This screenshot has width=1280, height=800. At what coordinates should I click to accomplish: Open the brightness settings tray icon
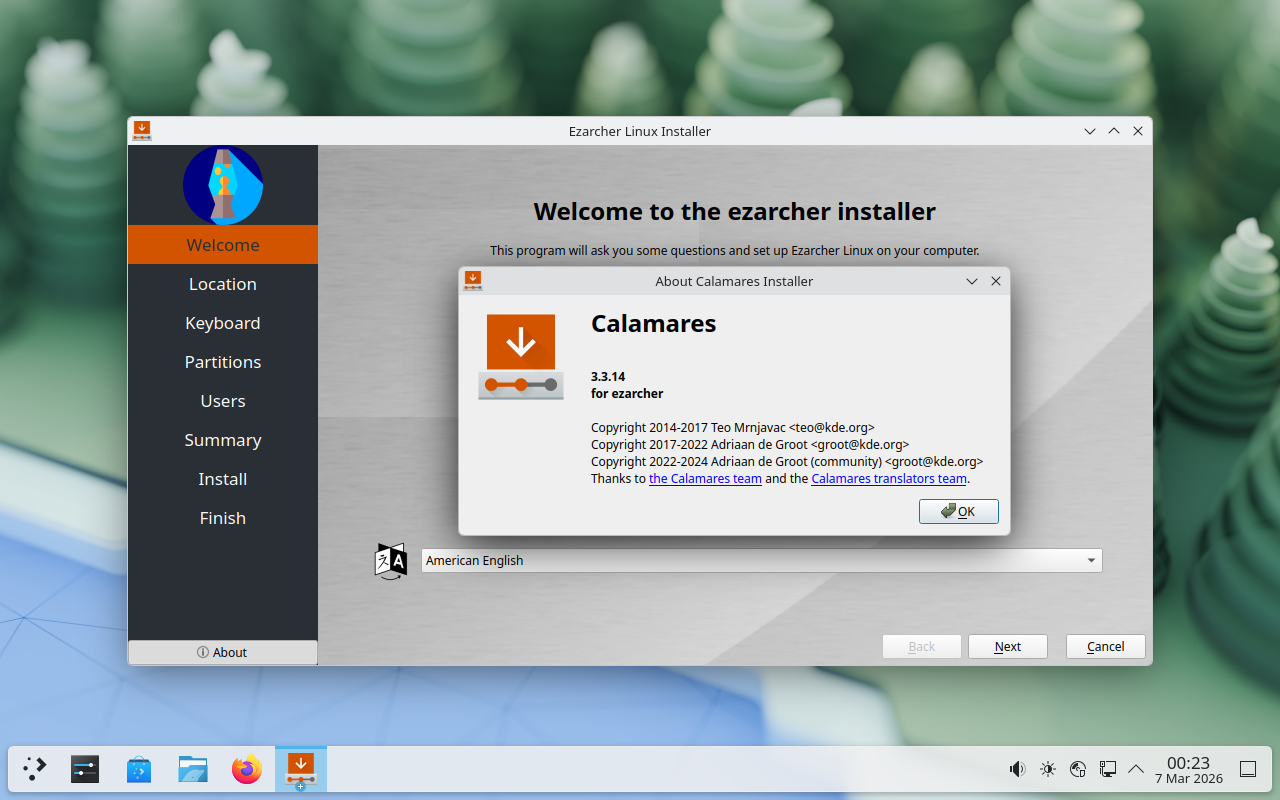coord(1047,769)
